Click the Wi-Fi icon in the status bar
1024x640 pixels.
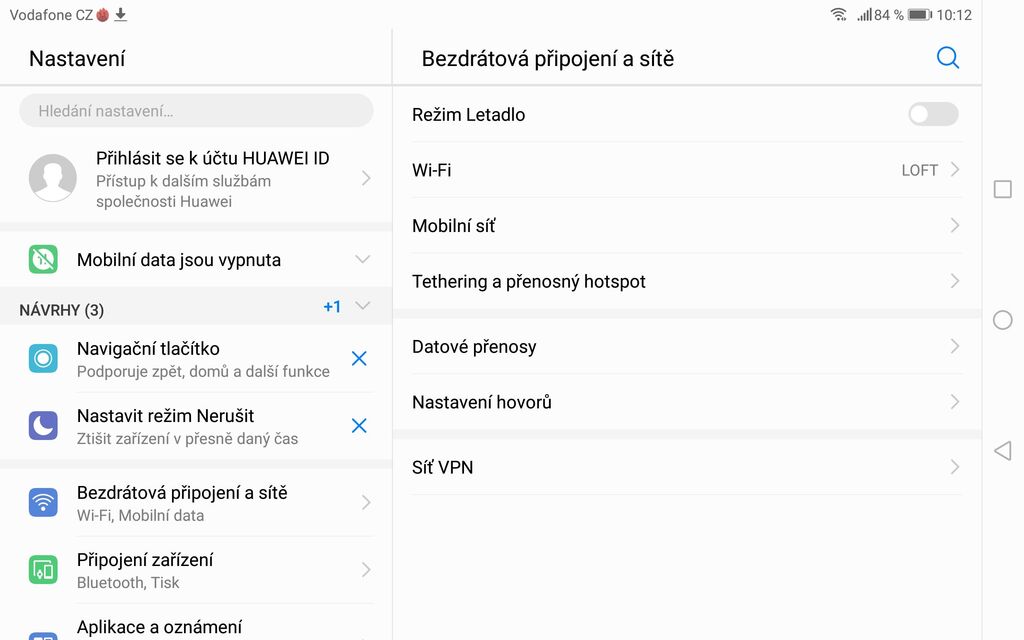[838, 15]
